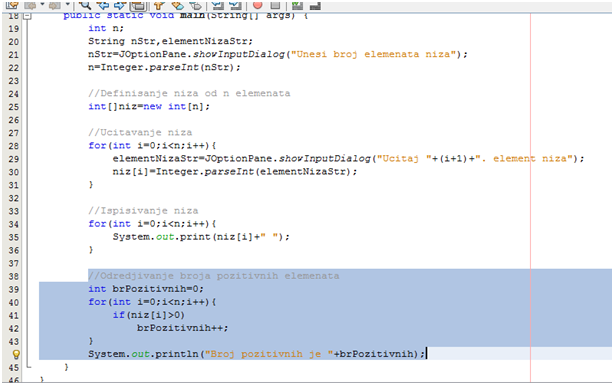This screenshot has height=385, width=614.
Task: Click the line 'int brPozitivnih=0;'
Action: coord(146,289)
